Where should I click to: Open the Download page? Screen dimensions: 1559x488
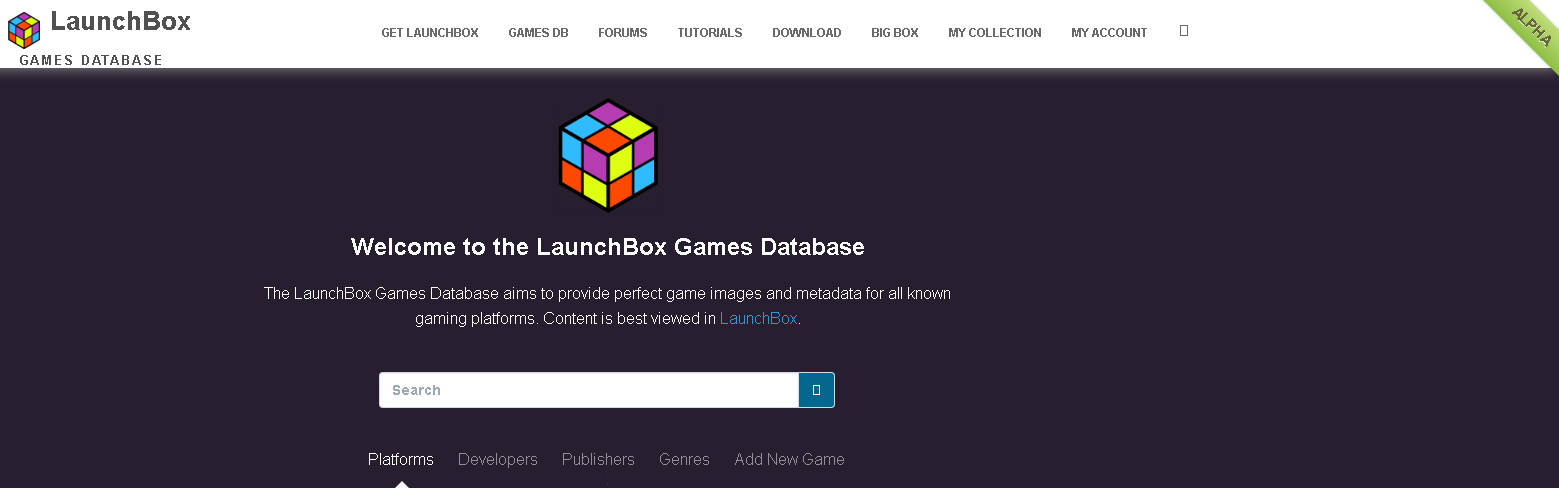click(x=807, y=33)
